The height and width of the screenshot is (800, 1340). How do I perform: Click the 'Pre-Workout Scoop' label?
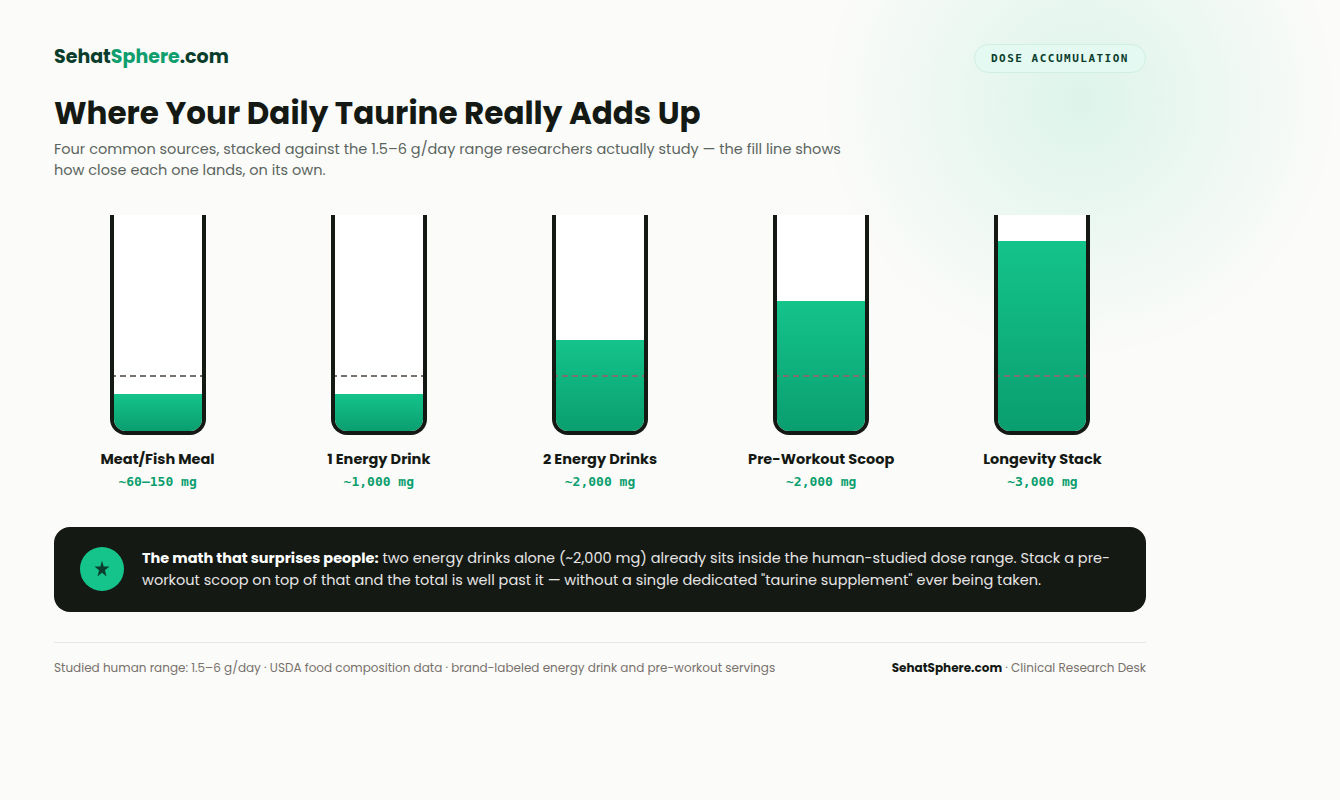click(x=821, y=459)
